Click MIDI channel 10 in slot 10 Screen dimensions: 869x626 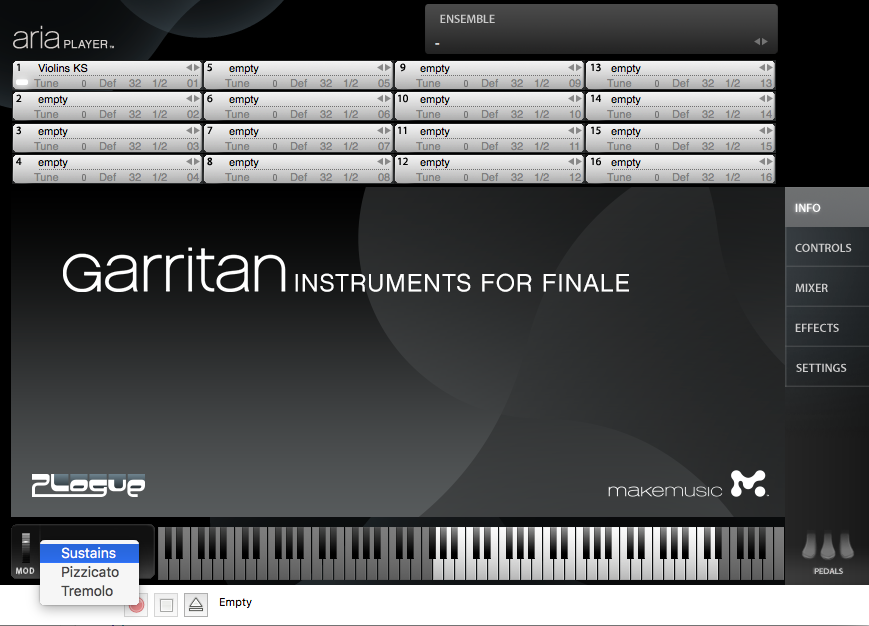click(x=575, y=115)
